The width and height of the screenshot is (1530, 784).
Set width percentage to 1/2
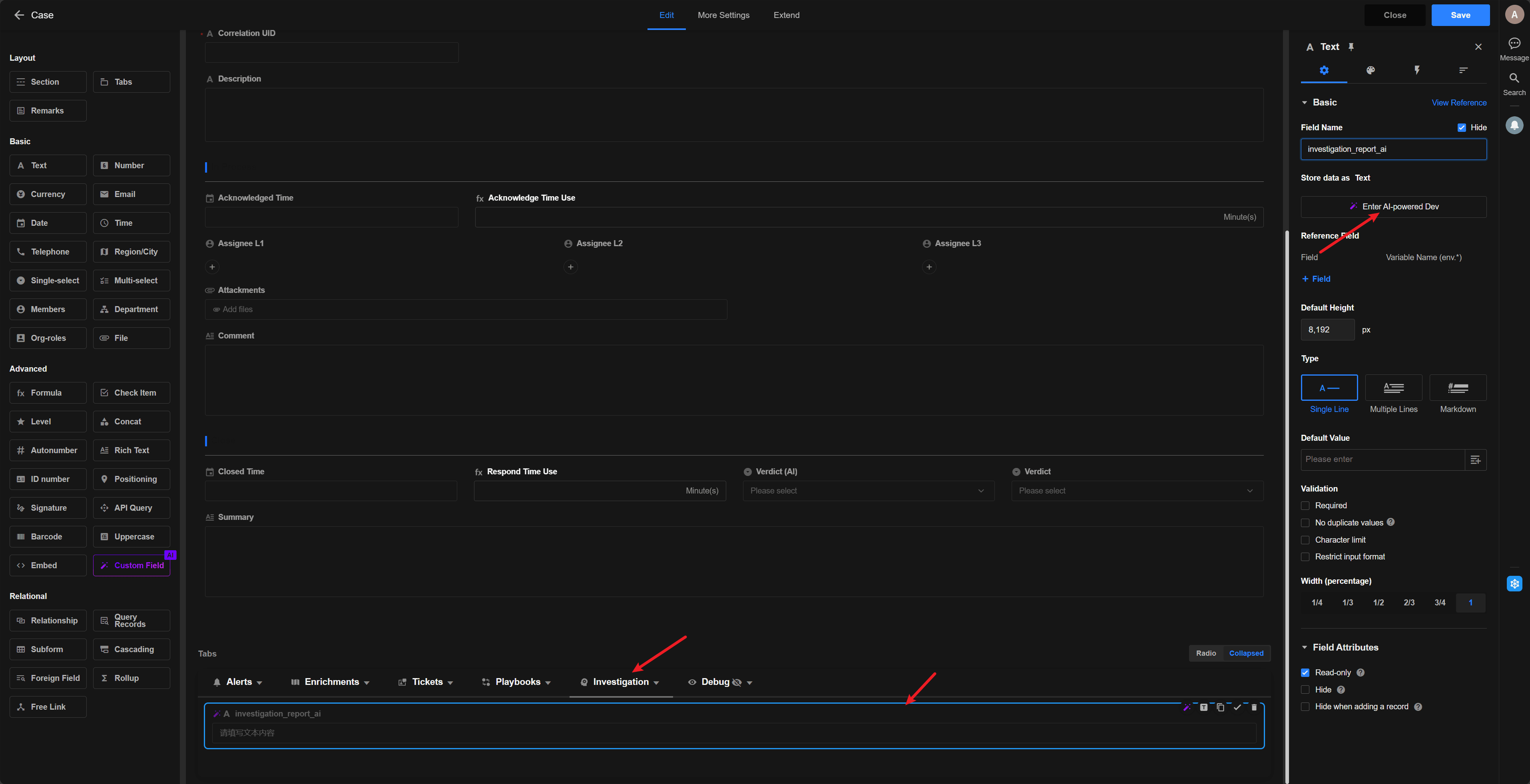(1379, 602)
